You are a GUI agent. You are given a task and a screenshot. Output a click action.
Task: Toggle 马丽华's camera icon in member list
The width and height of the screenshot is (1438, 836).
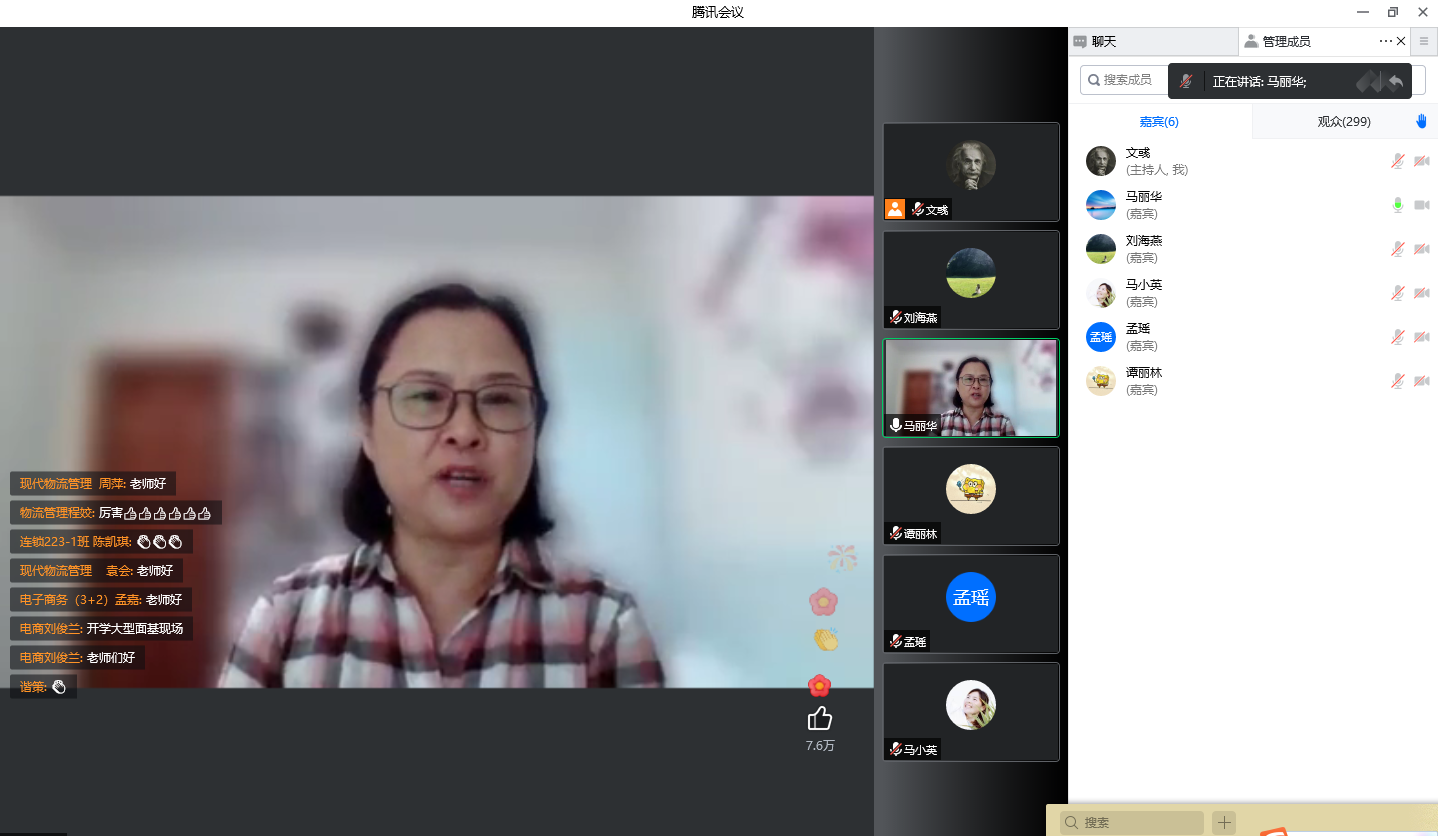click(x=1421, y=205)
